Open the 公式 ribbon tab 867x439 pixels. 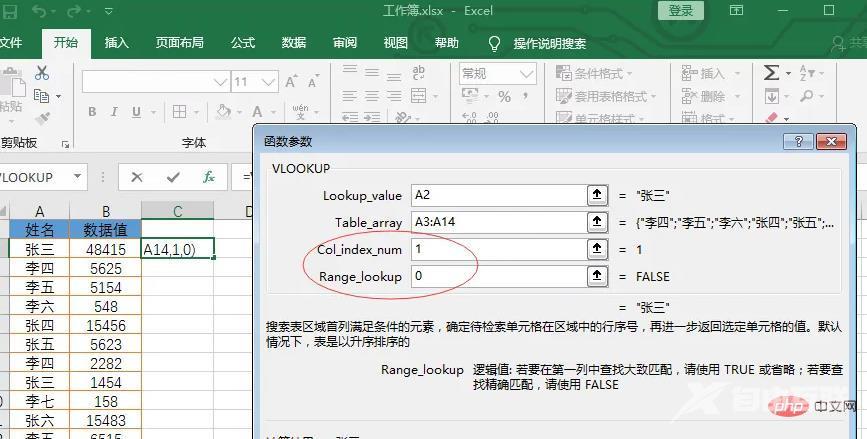(243, 43)
